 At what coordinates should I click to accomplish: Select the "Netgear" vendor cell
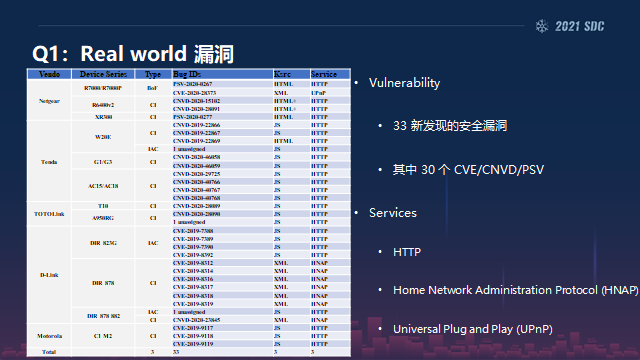49,101
